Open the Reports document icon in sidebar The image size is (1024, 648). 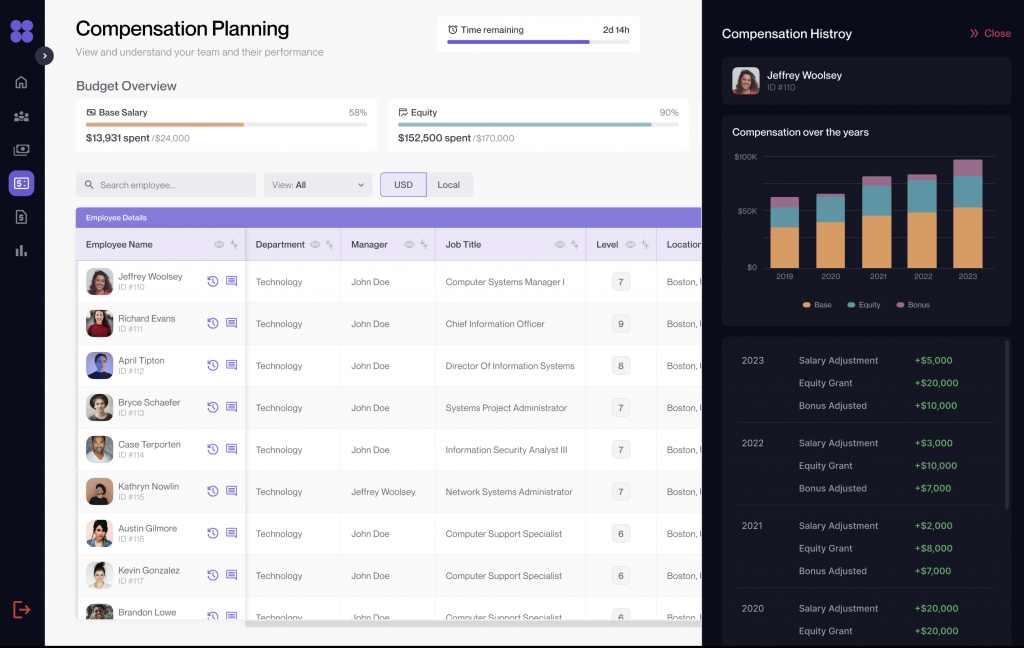[20, 216]
